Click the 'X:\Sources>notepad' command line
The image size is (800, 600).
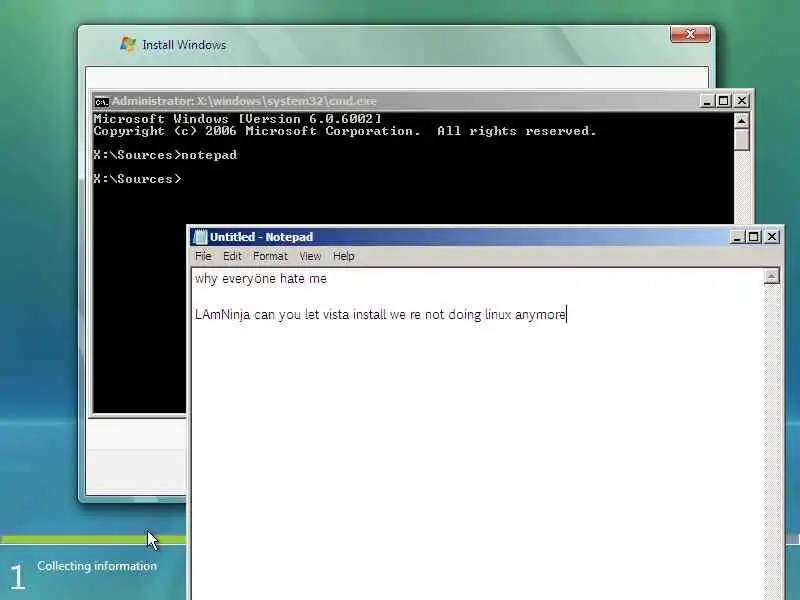(165, 155)
